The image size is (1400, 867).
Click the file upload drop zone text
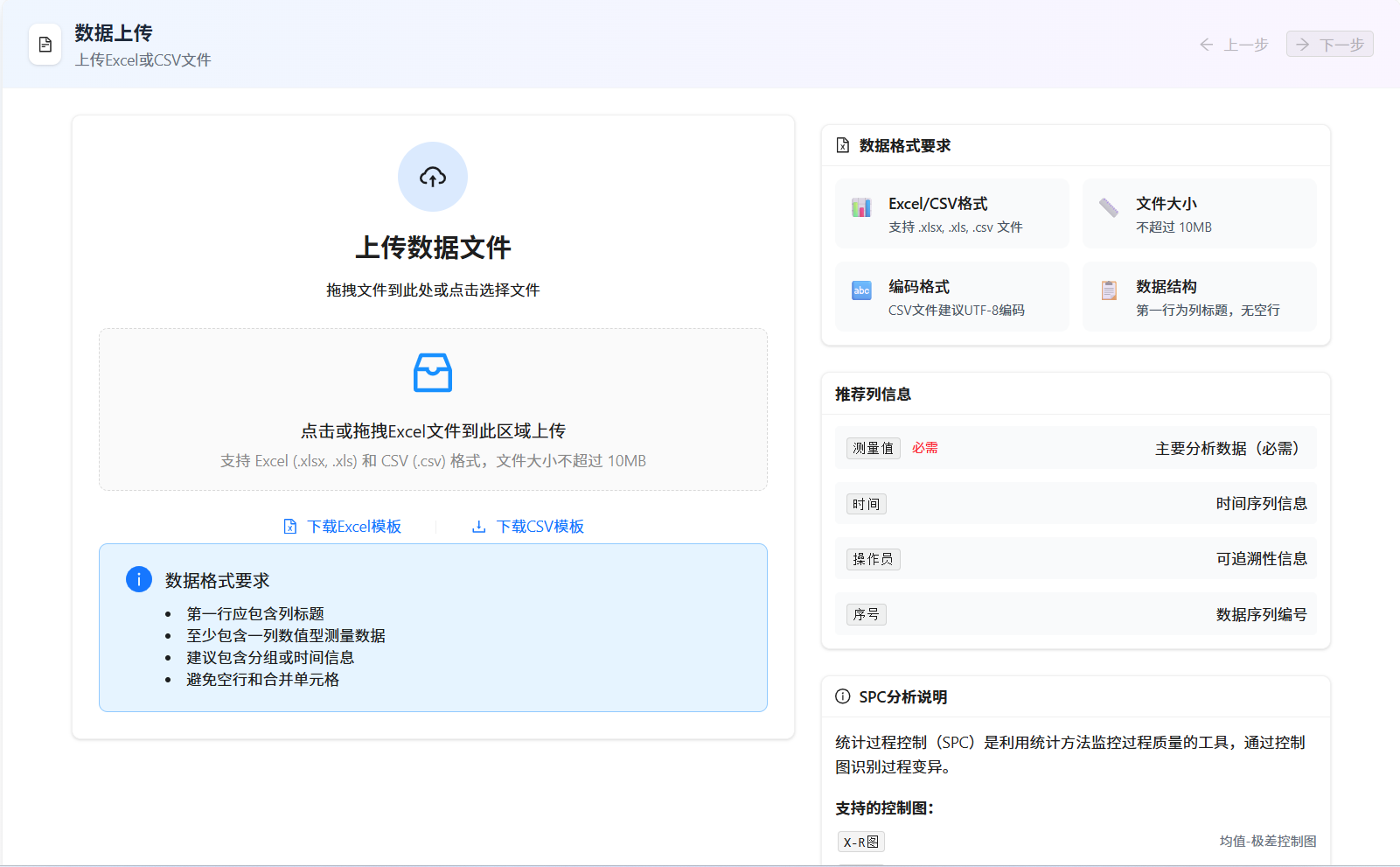433,431
